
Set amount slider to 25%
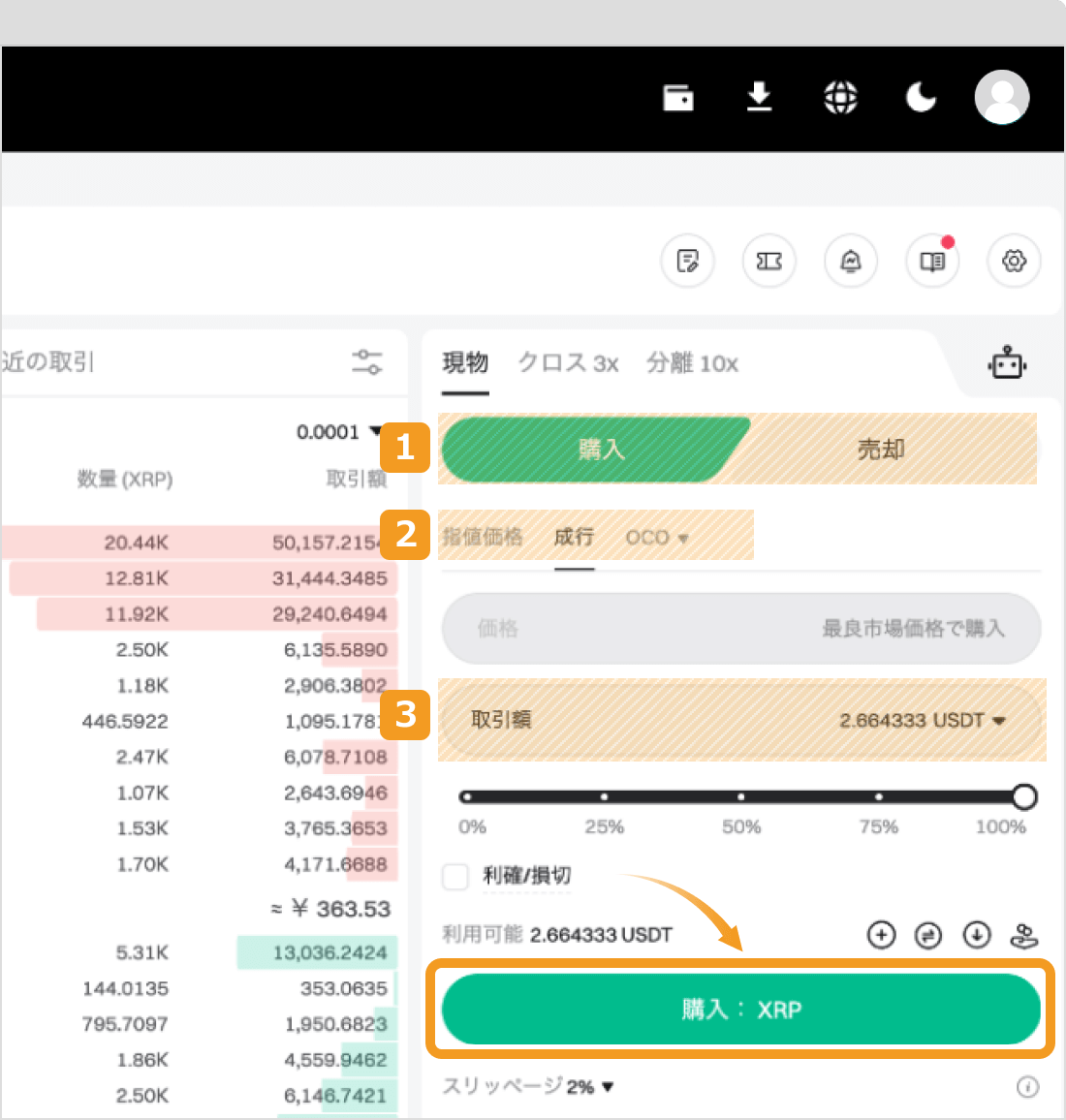(604, 796)
